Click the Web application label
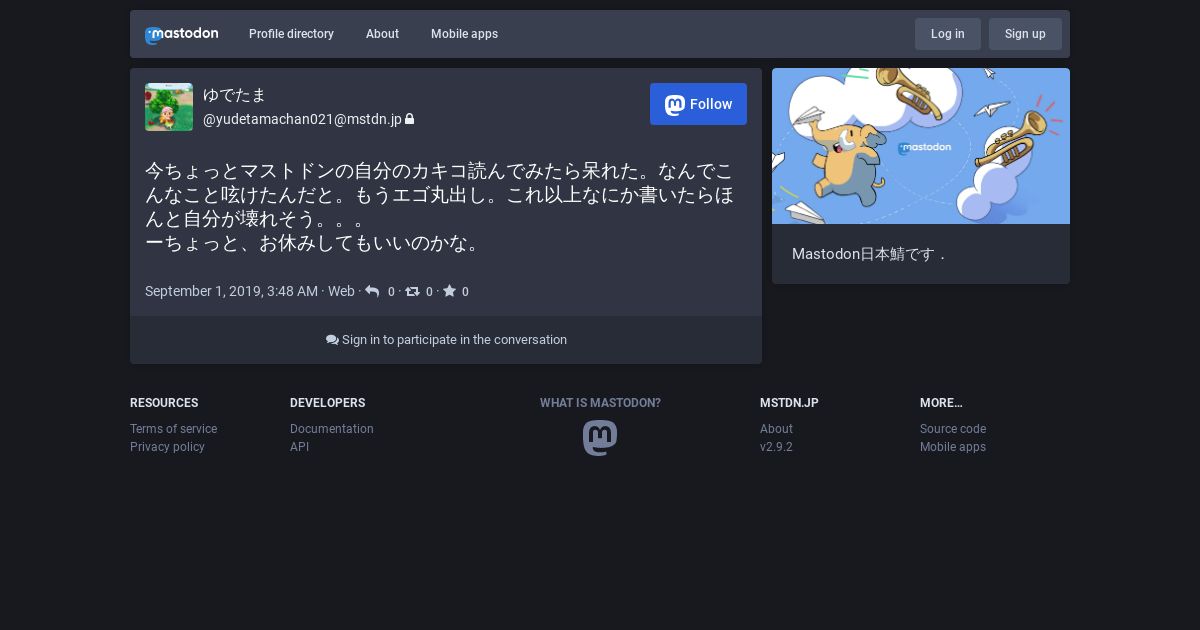Image resolution: width=1200 pixels, height=630 pixels. (341, 291)
